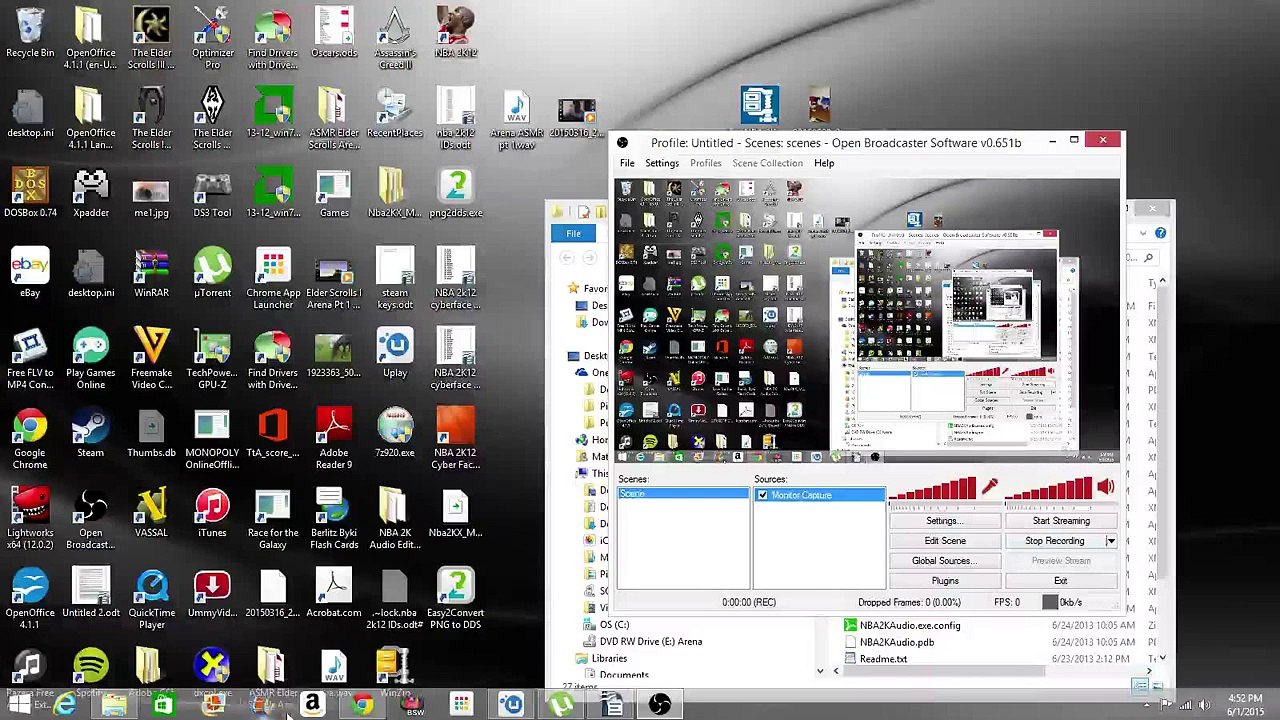Click the Start Streaming button
1280x720 pixels.
tap(1061, 521)
